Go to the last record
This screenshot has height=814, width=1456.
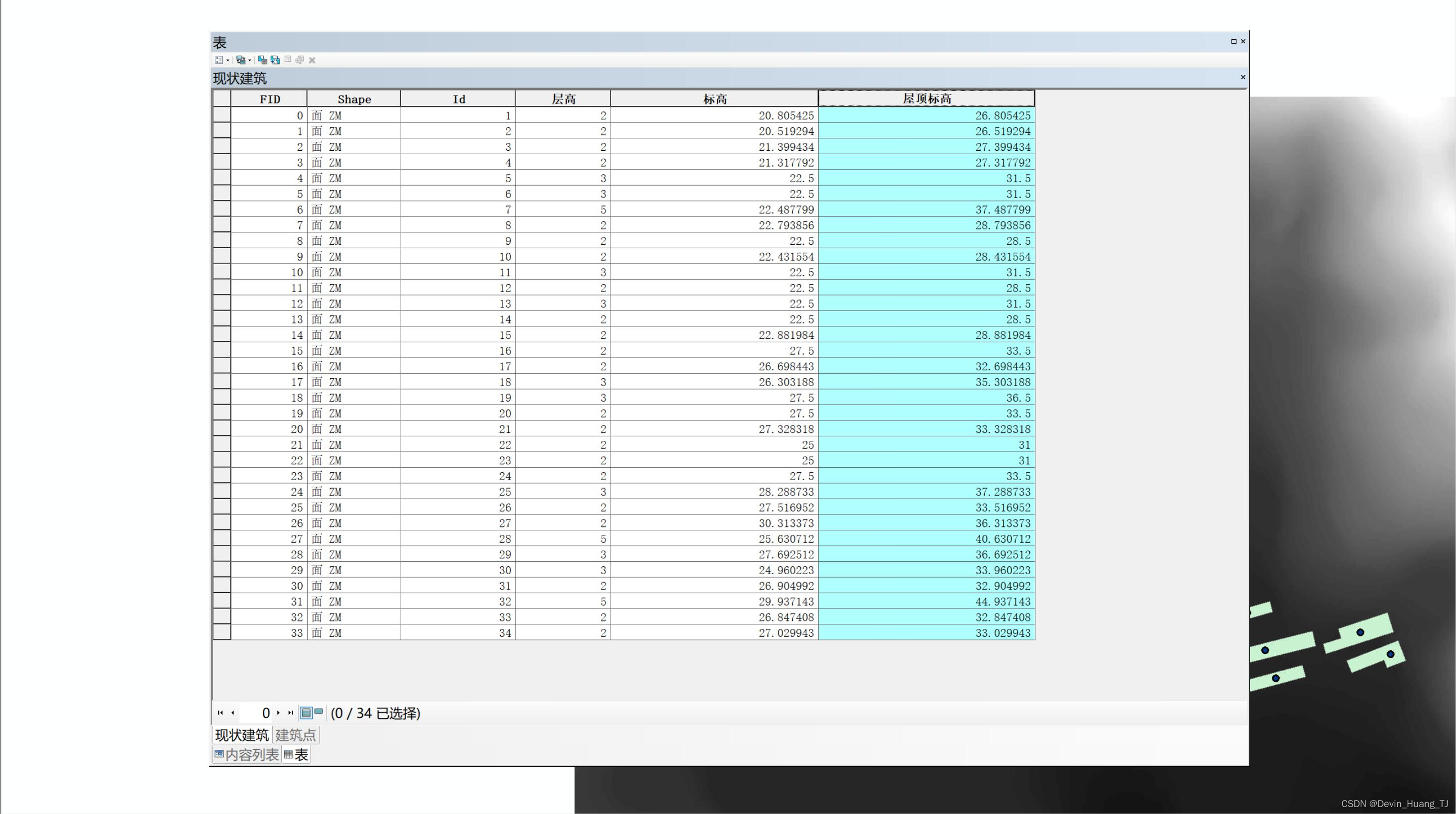point(291,713)
